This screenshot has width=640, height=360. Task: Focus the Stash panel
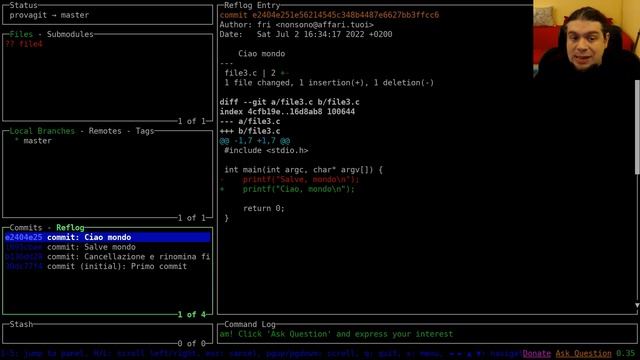click(108, 334)
